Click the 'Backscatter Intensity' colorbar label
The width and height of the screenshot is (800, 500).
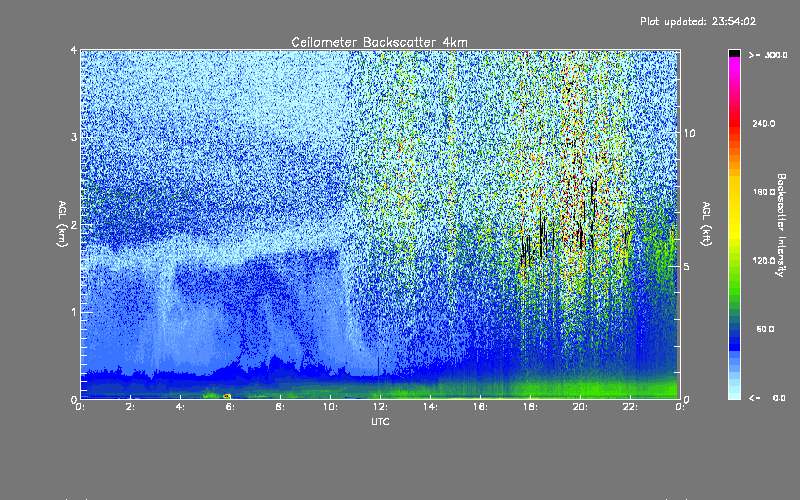point(781,225)
